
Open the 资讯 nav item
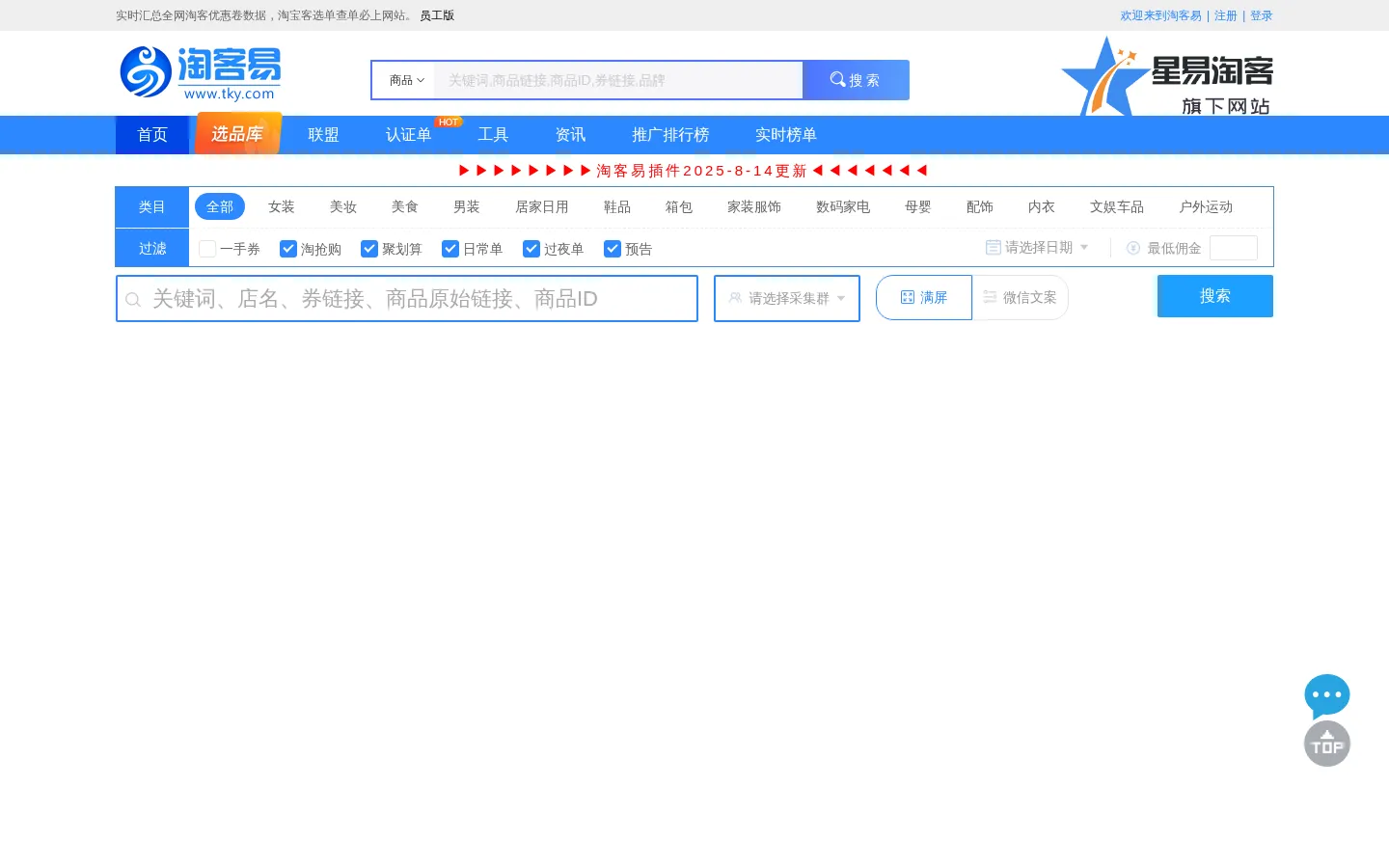click(x=570, y=135)
